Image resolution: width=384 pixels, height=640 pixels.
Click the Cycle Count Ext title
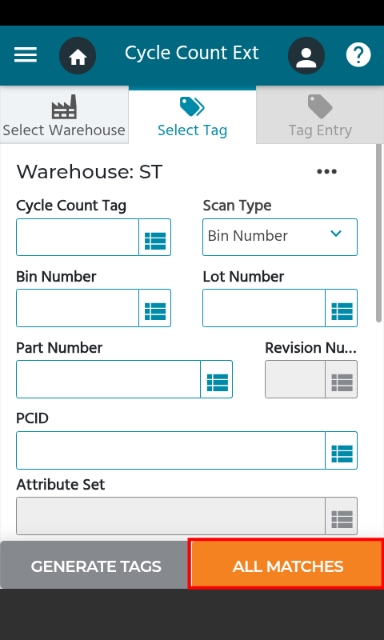(192, 53)
